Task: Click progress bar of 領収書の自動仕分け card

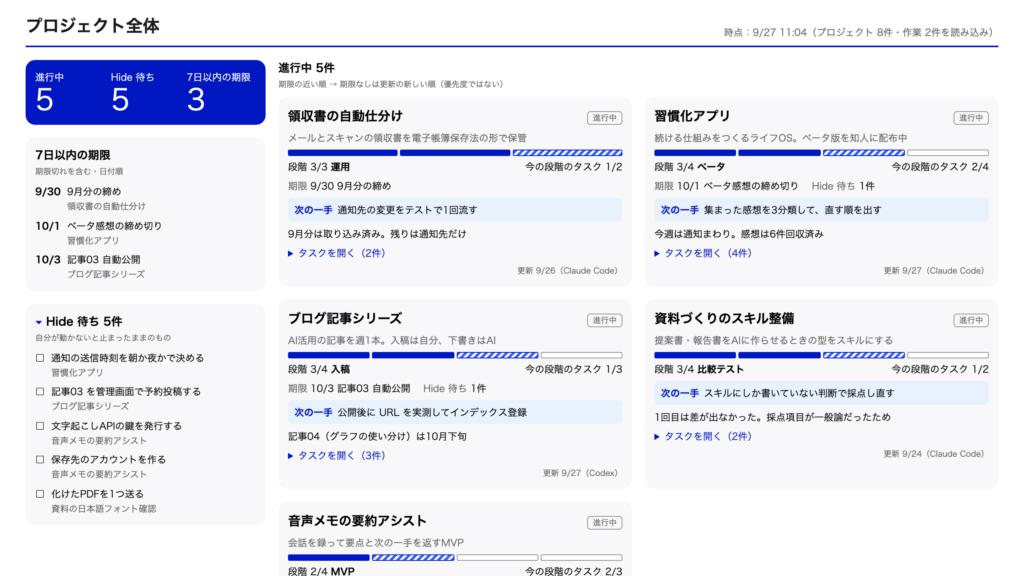Action: 455,153
